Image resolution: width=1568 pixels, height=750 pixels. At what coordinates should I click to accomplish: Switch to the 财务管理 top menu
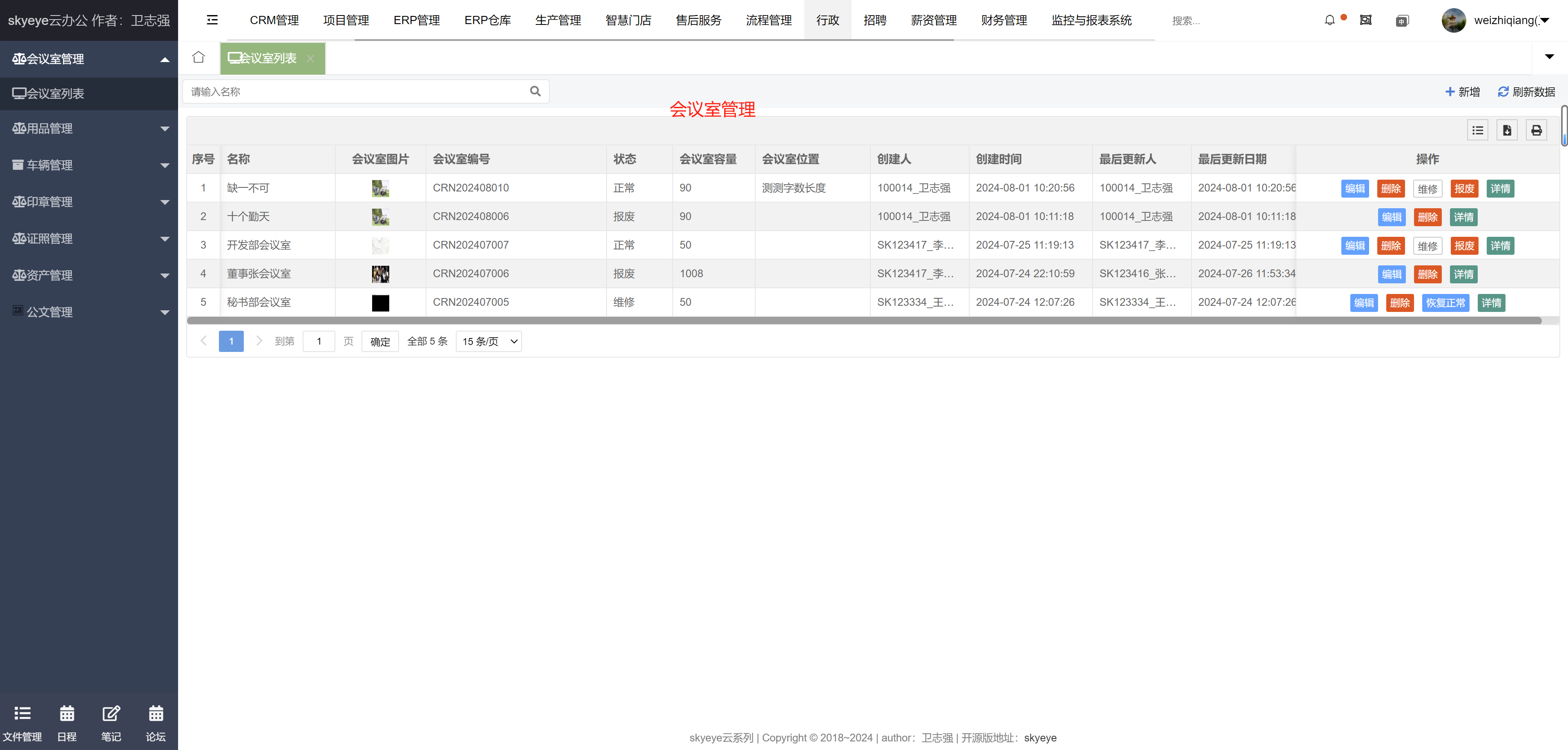[x=1004, y=20]
